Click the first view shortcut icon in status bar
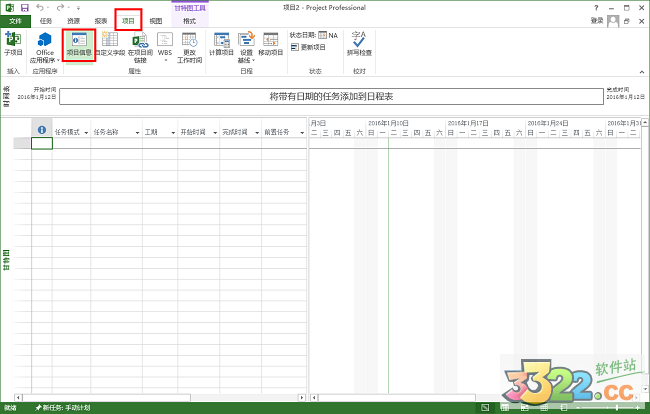 coord(485,408)
